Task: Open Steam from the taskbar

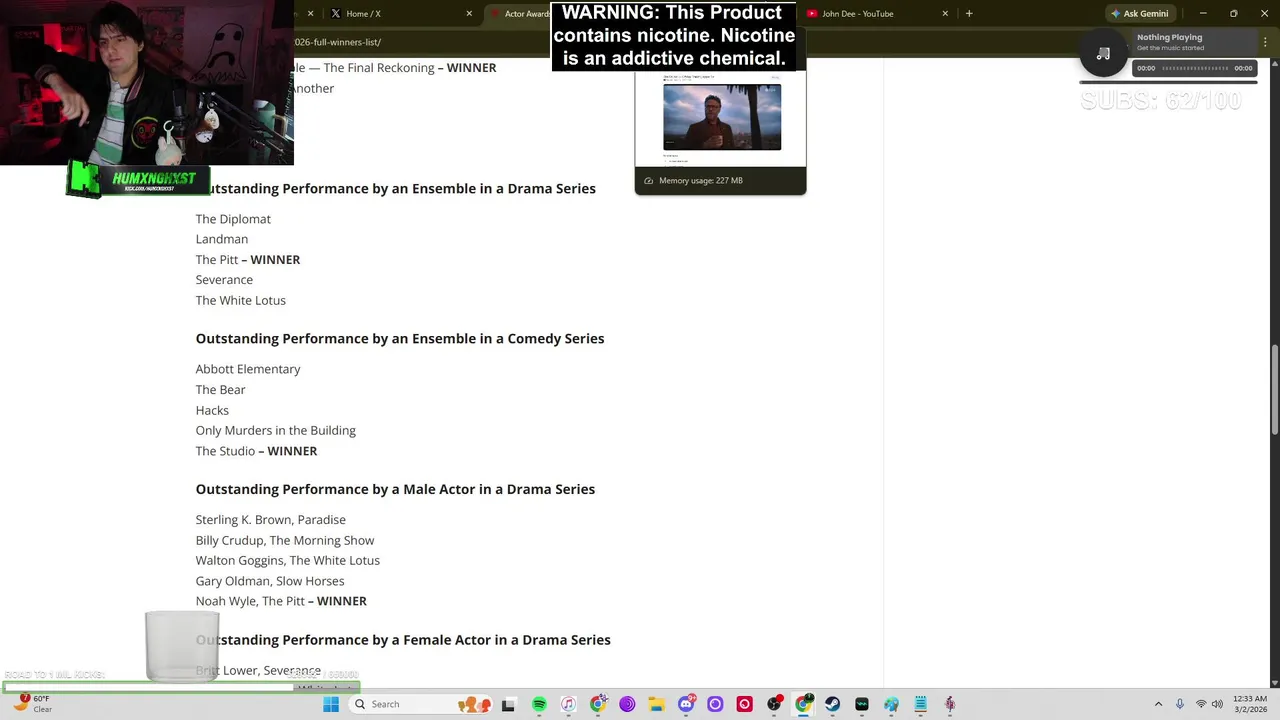Action: pos(832,704)
